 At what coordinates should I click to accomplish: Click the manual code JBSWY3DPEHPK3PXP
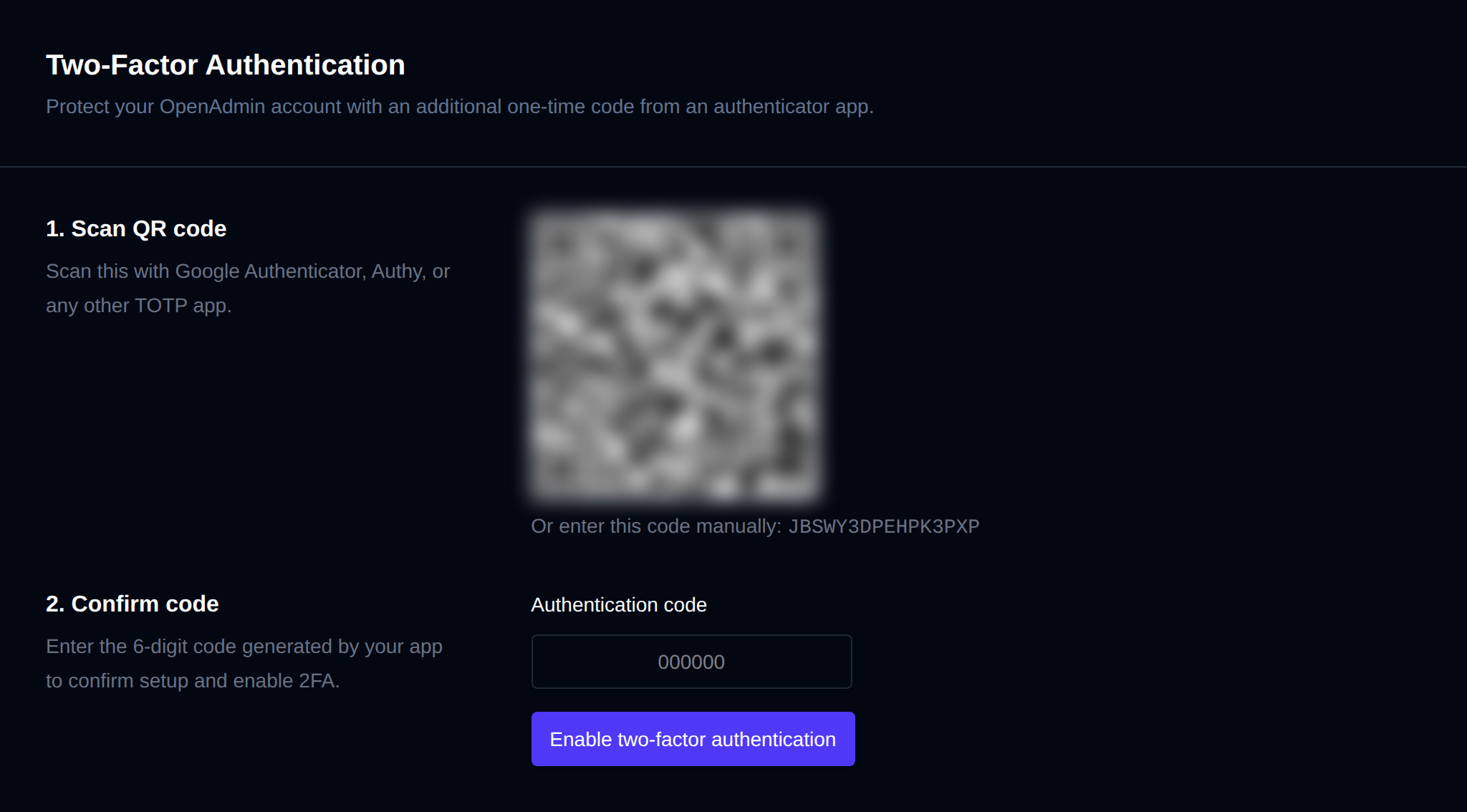[x=883, y=526]
